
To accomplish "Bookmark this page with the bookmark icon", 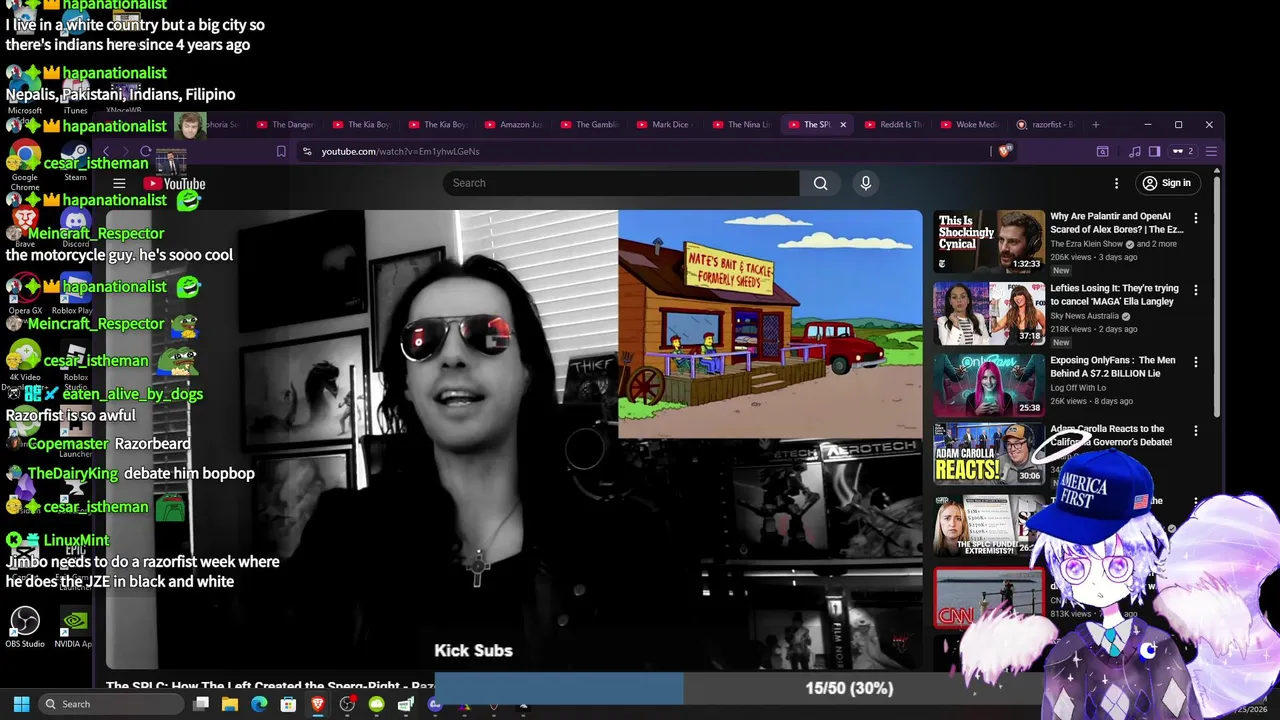I will (x=281, y=152).
